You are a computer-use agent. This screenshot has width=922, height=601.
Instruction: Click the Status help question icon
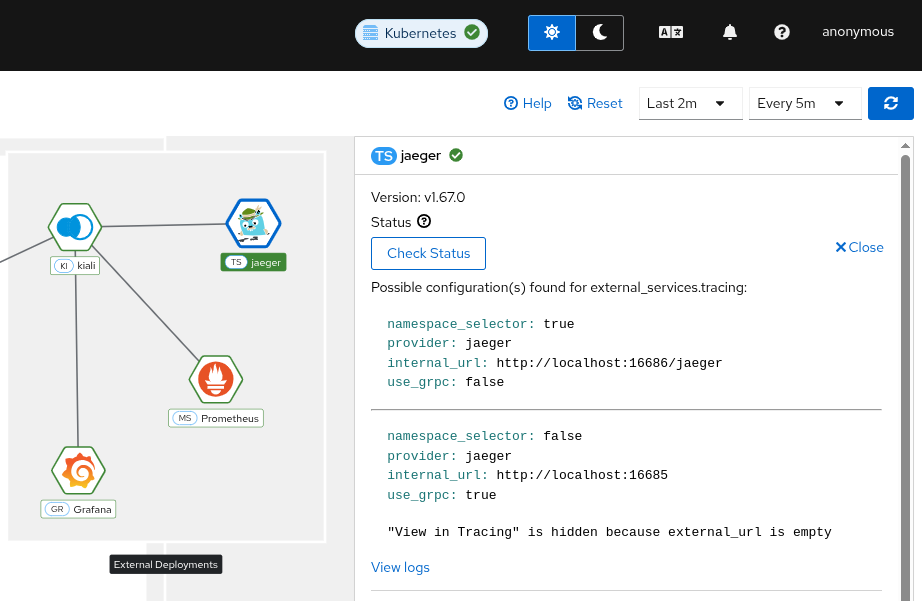pos(424,221)
